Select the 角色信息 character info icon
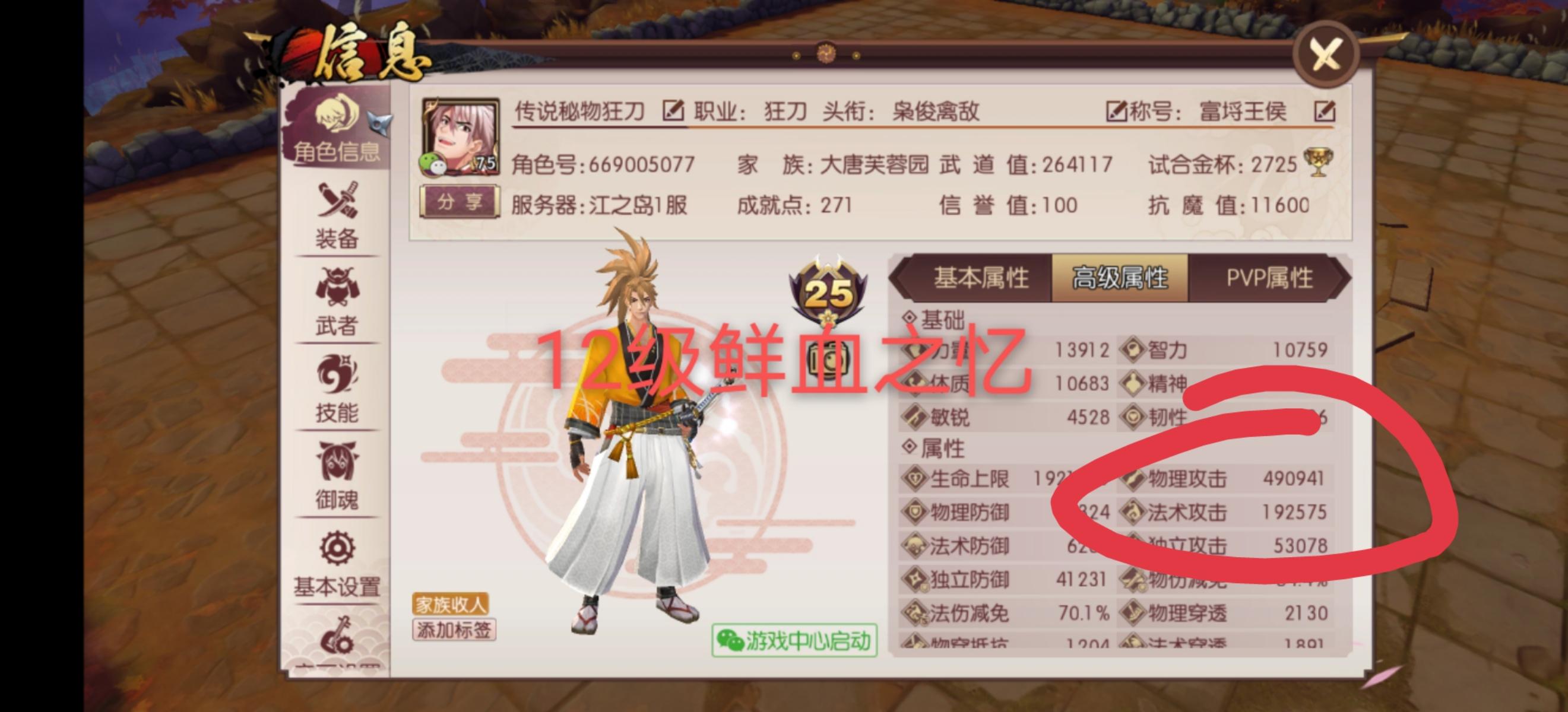 [337, 128]
